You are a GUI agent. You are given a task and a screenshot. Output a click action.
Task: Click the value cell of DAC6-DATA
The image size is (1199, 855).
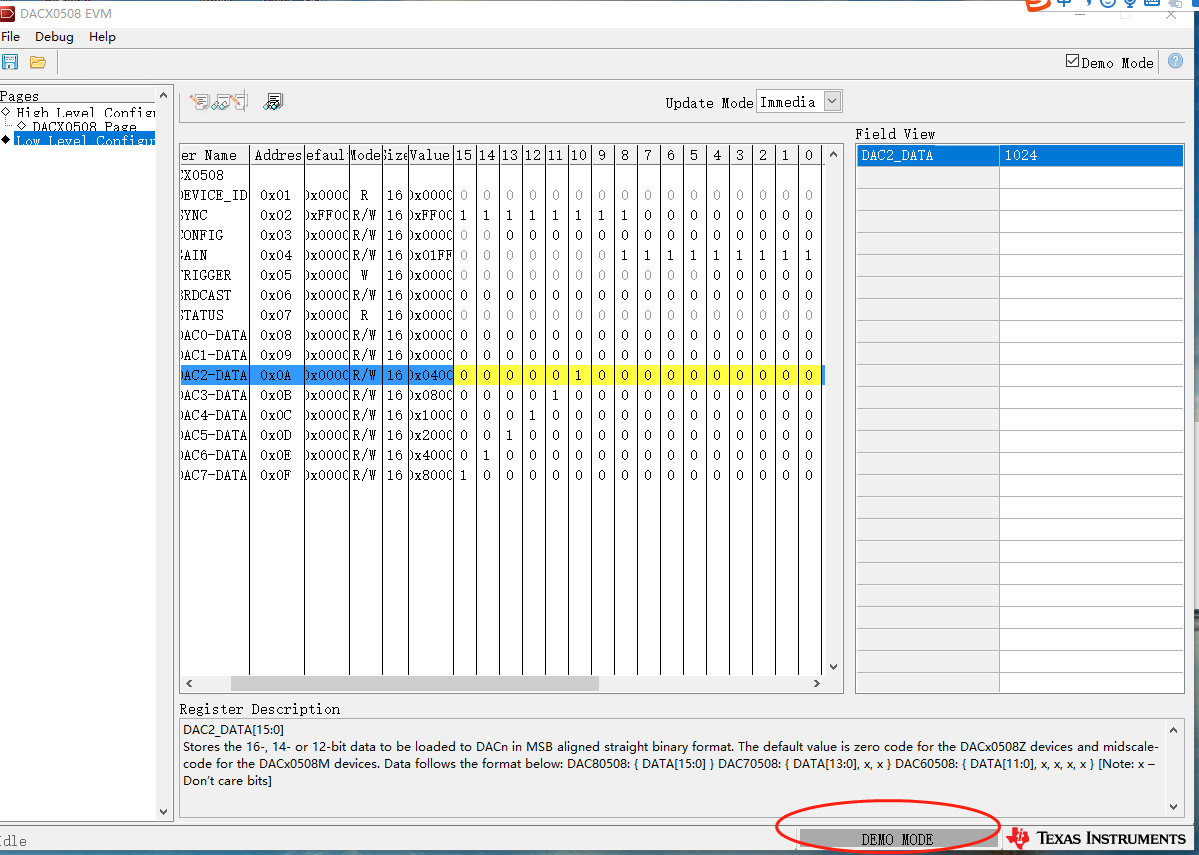[431, 455]
